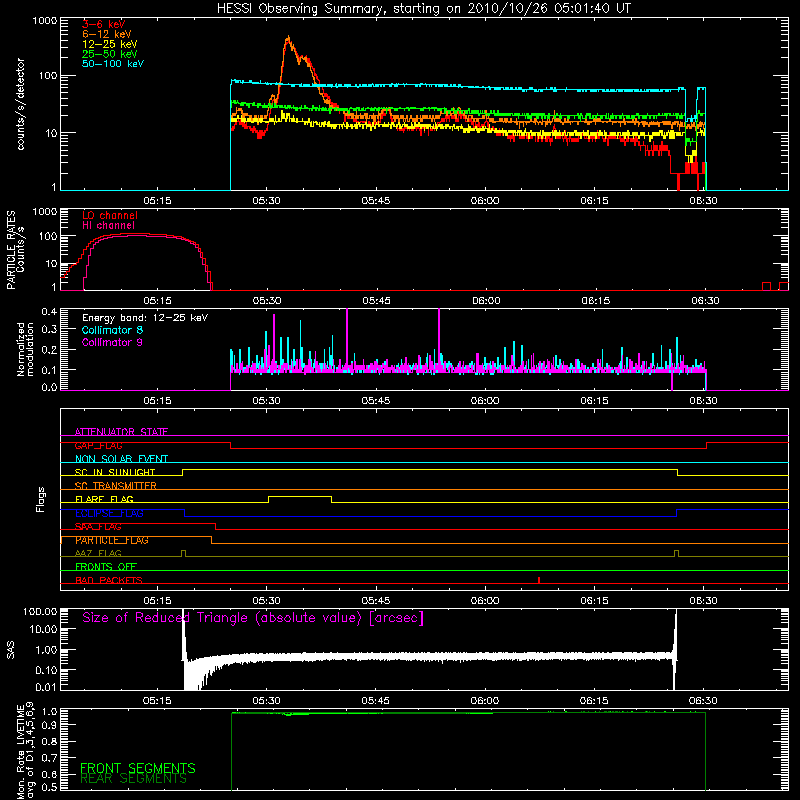
Task: Click the Energy band: 12-25 keV label
Action: (145, 318)
